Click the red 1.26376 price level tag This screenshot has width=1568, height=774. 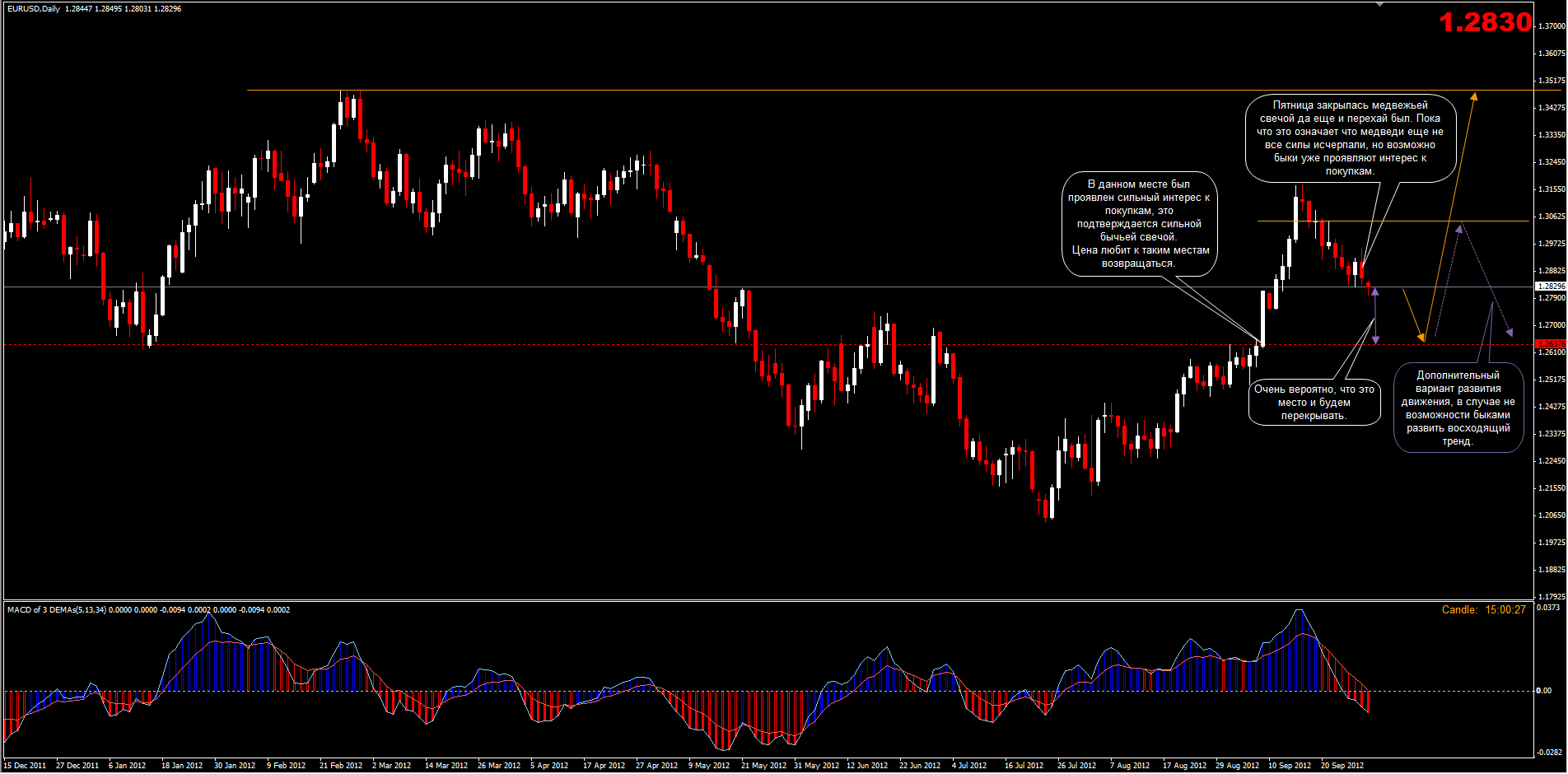[x=1551, y=343]
